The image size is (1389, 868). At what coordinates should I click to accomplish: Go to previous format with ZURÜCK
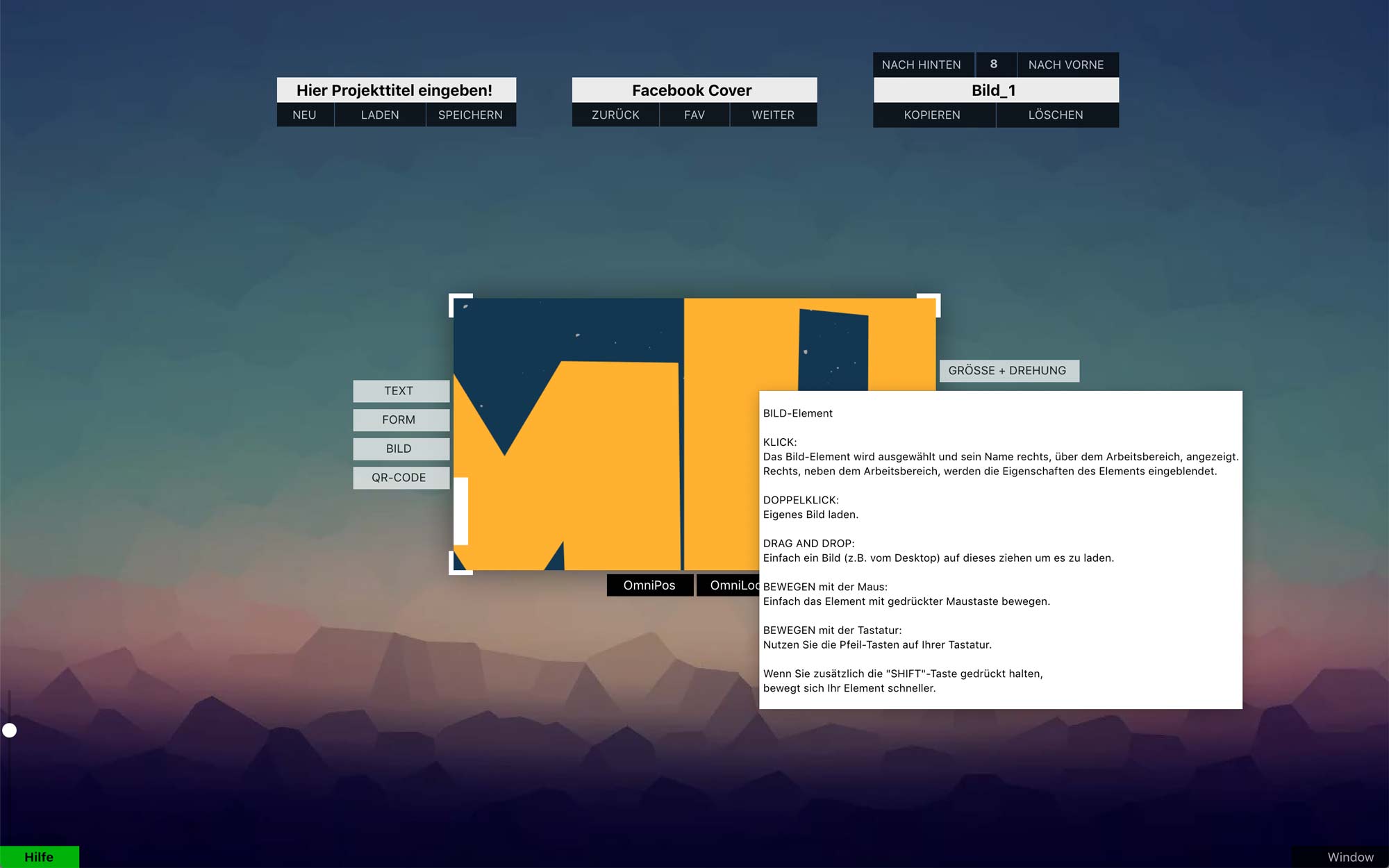pos(615,115)
